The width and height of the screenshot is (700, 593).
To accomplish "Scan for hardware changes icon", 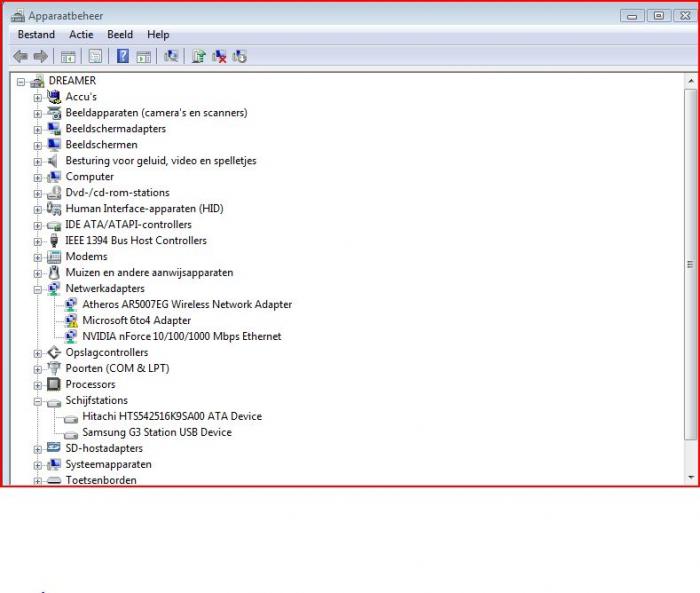I will pyautogui.click(x=171, y=56).
